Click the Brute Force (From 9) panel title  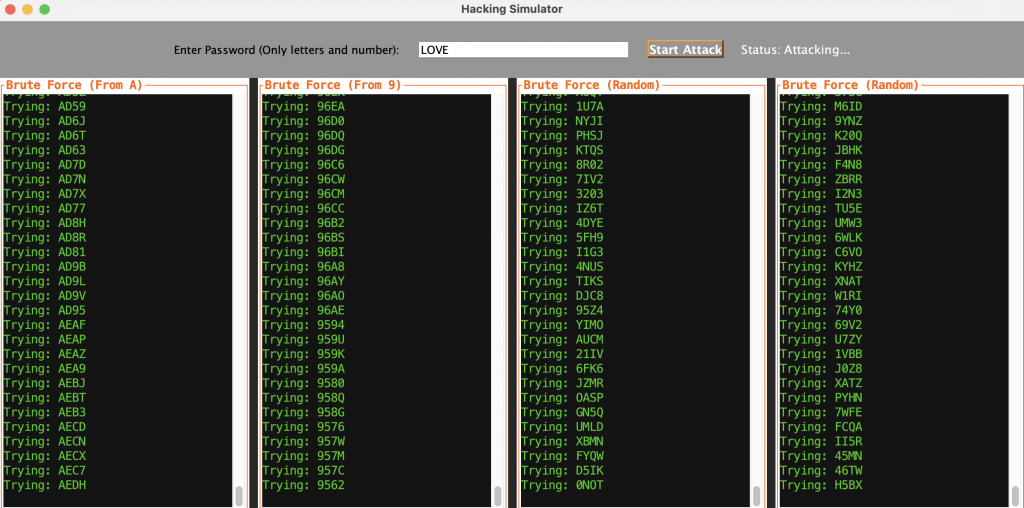coord(333,85)
